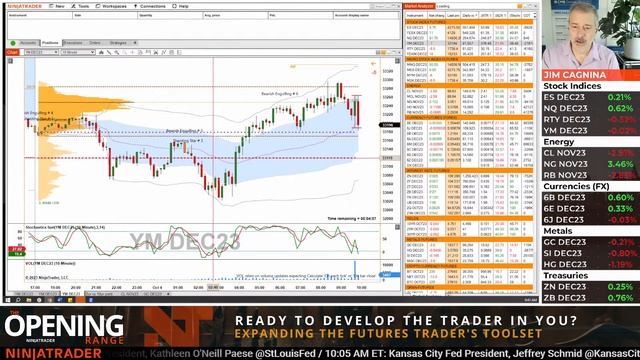Open the Help menu
This screenshot has width=640, height=360.
180,6
